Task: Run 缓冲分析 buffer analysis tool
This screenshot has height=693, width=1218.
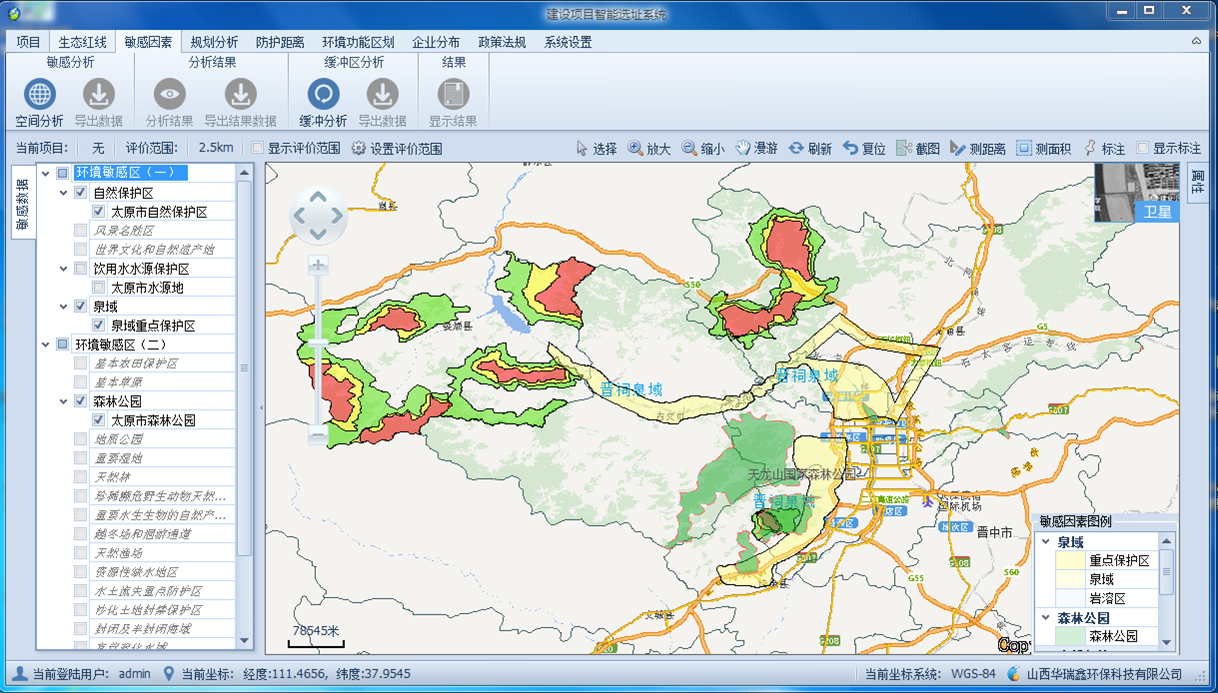Action: [322, 95]
